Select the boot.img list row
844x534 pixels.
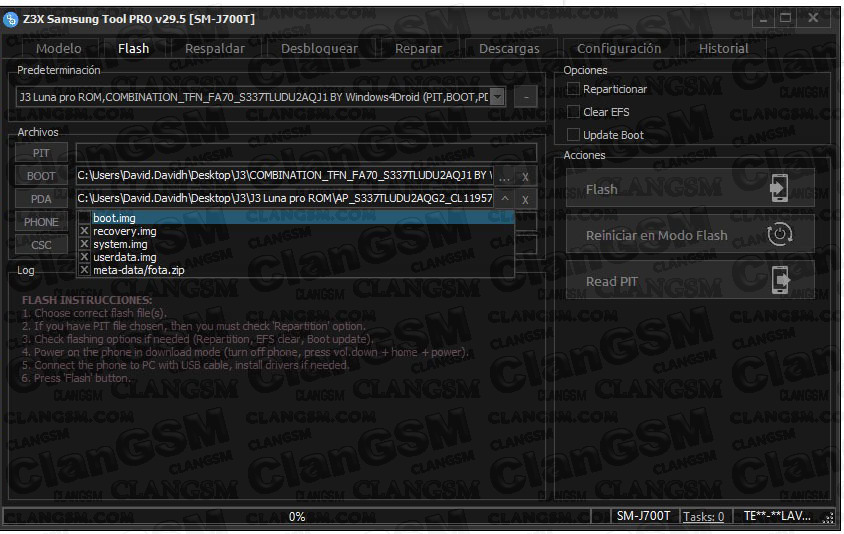point(296,218)
